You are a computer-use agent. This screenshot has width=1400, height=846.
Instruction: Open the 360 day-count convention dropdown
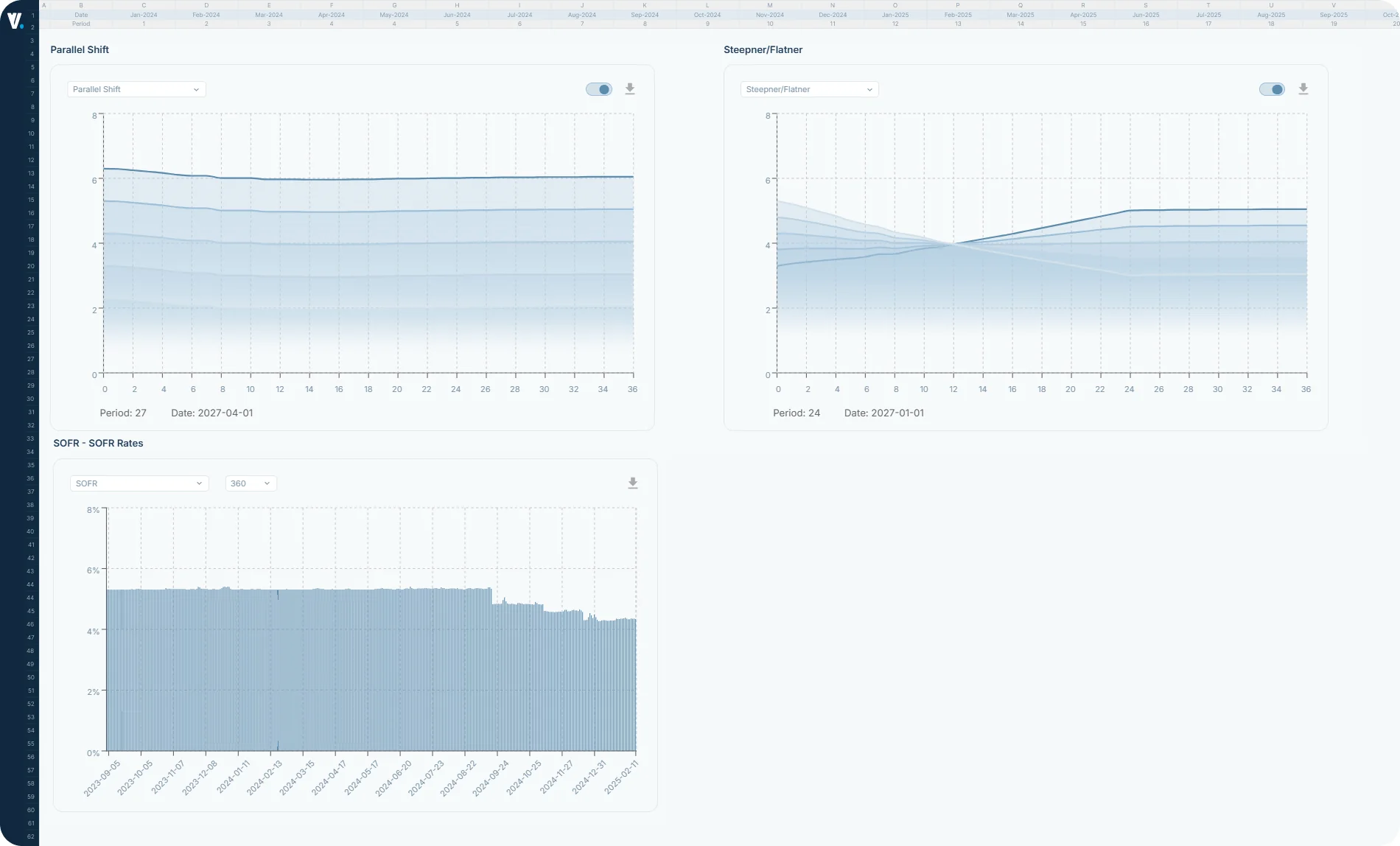(x=251, y=483)
